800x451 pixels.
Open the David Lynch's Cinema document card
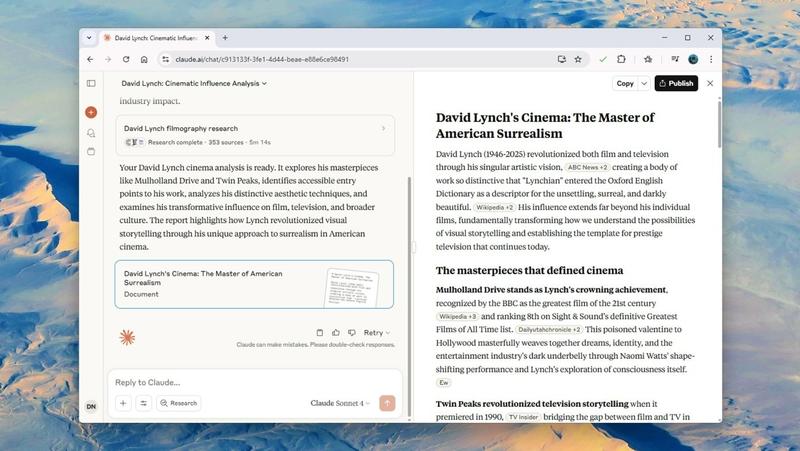coord(254,284)
